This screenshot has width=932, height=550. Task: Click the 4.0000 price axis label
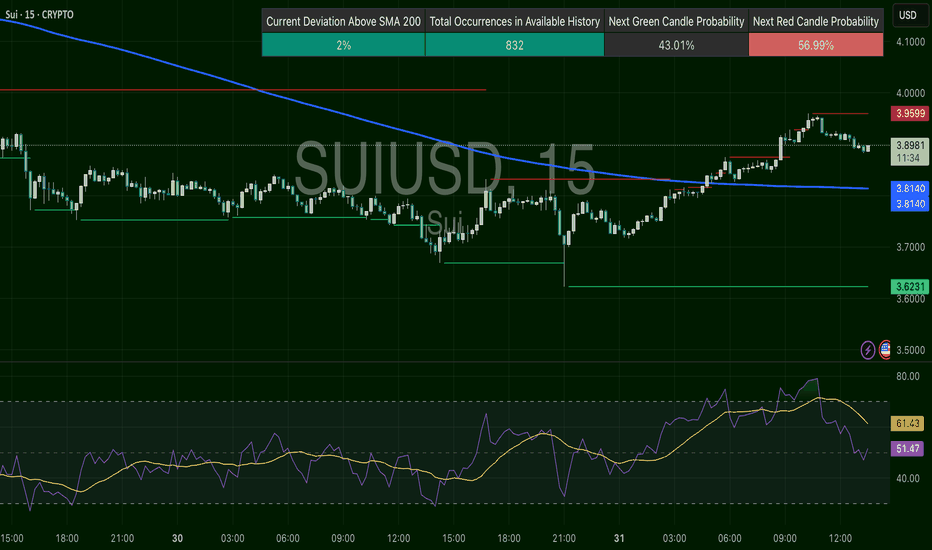[x=911, y=93]
